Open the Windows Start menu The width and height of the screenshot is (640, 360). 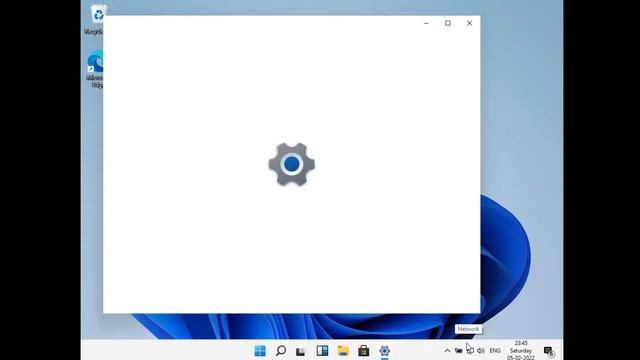(260, 351)
